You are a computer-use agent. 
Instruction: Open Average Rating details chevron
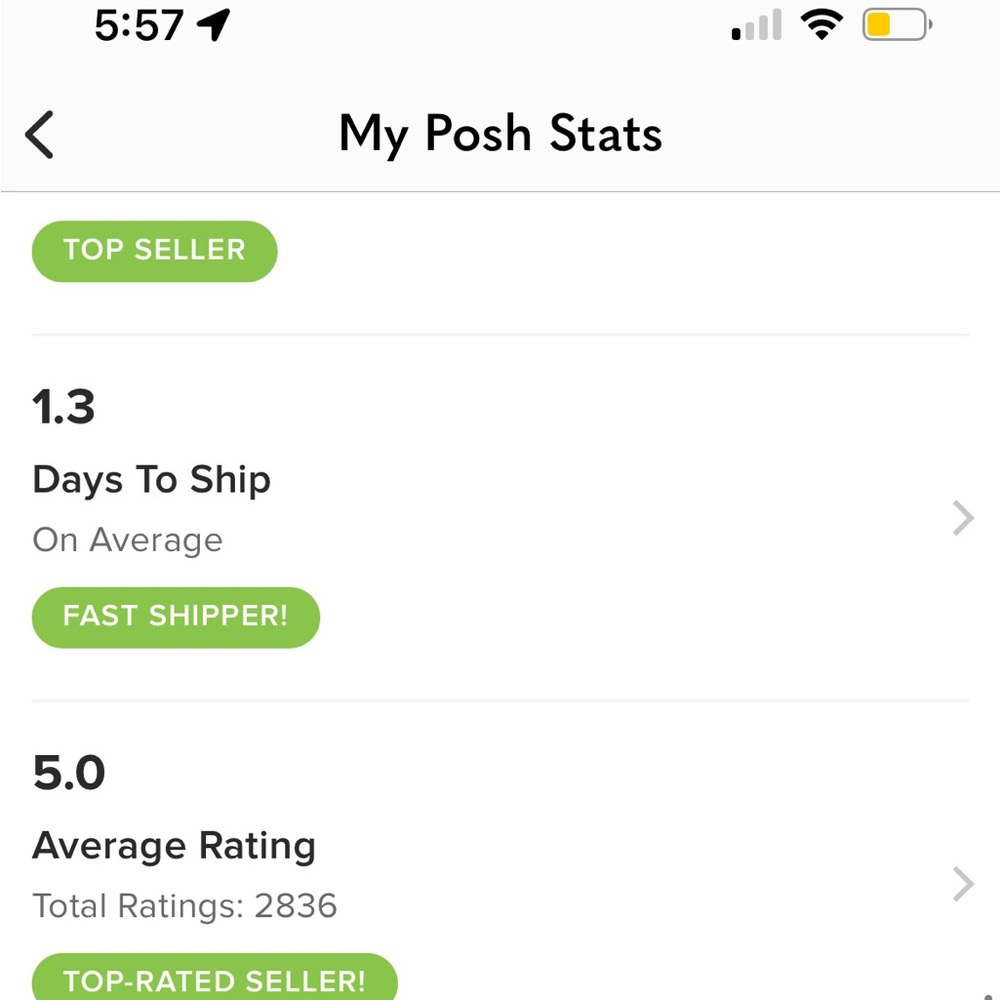point(963,884)
